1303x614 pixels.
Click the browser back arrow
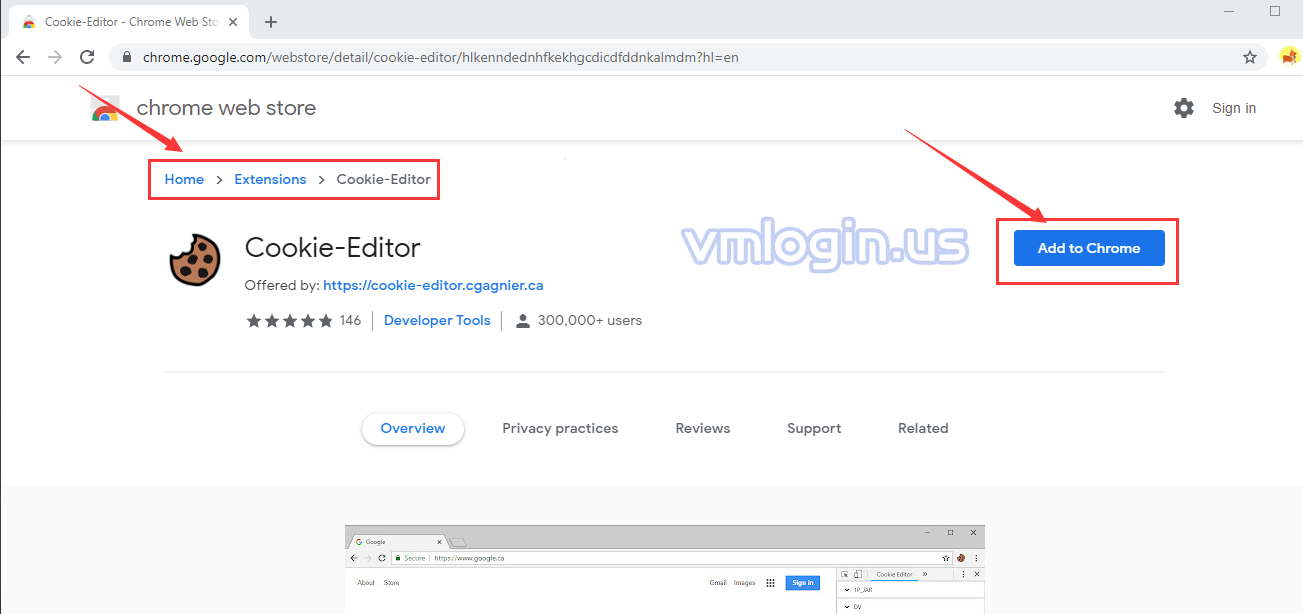pyautogui.click(x=23, y=57)
